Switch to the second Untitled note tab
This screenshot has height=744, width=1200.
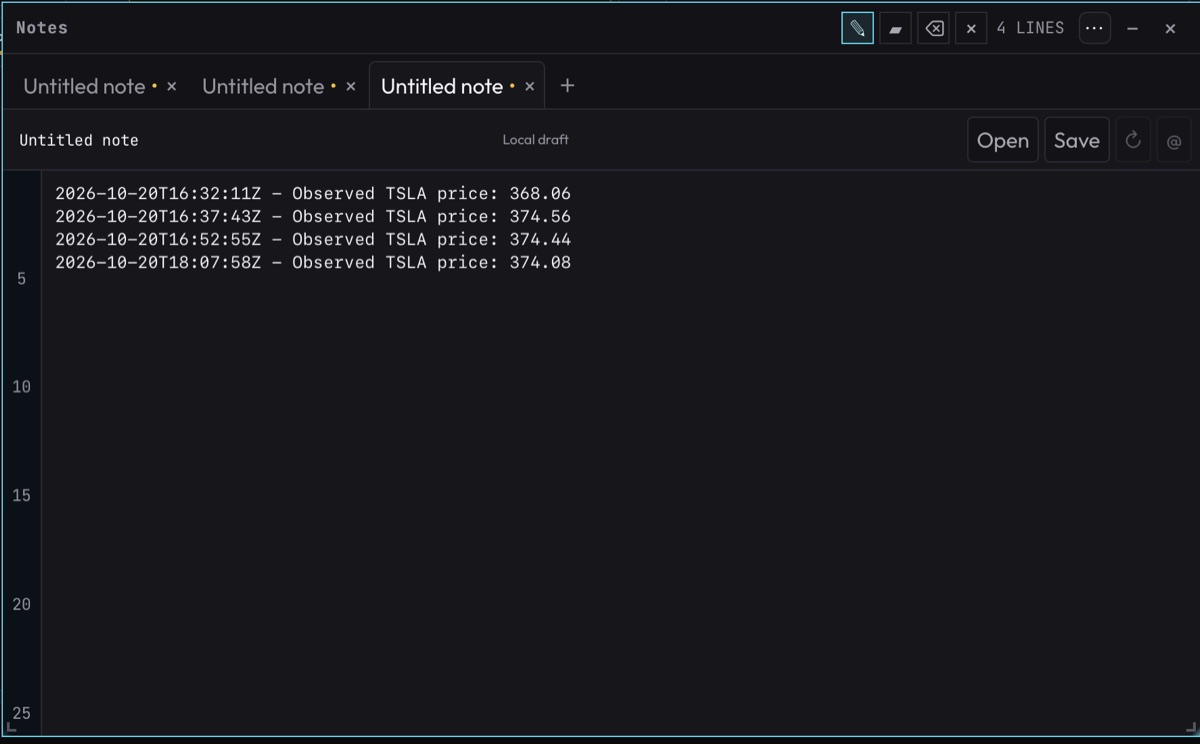[263, 86]
